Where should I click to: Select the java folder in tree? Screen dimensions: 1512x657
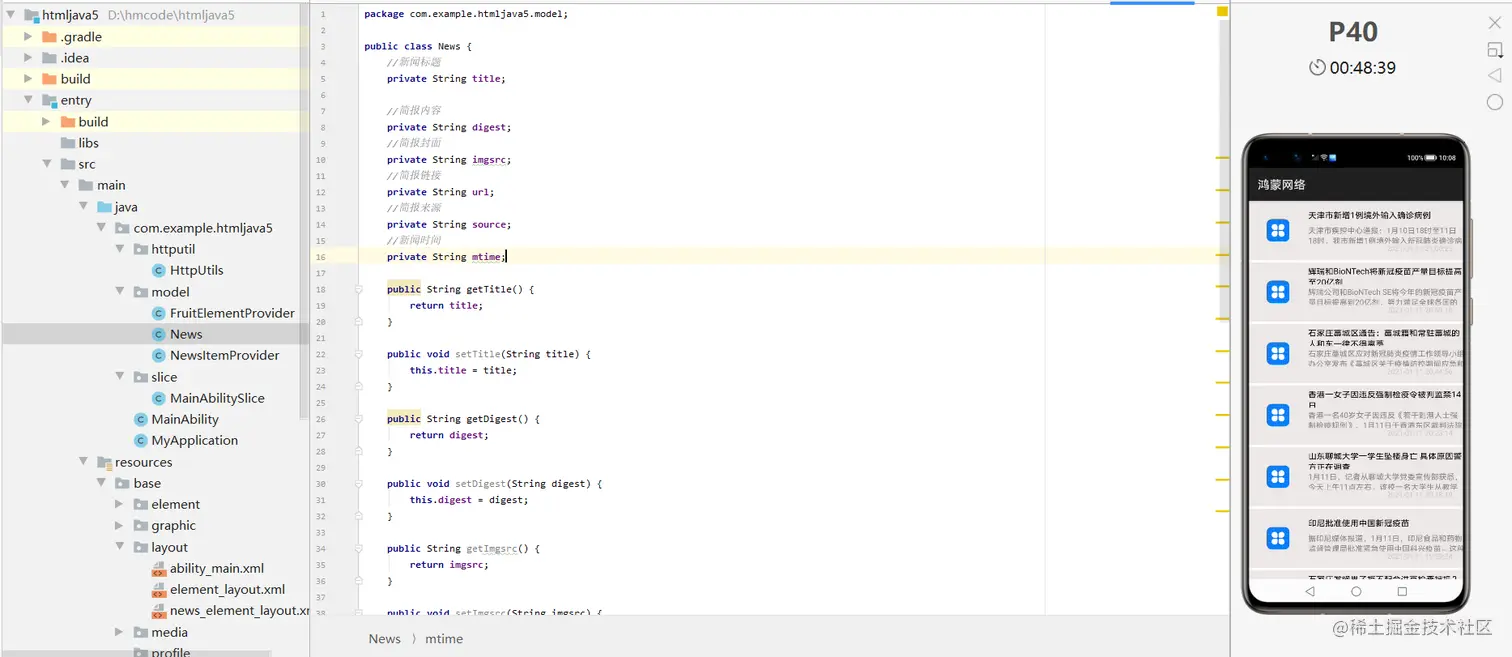point(126,207)
